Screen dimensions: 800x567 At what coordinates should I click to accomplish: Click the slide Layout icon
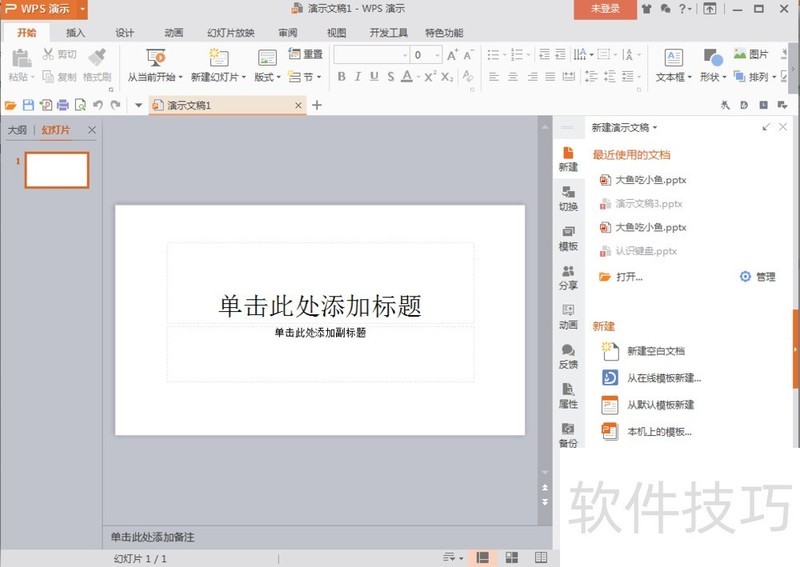[x=267, y=58]
